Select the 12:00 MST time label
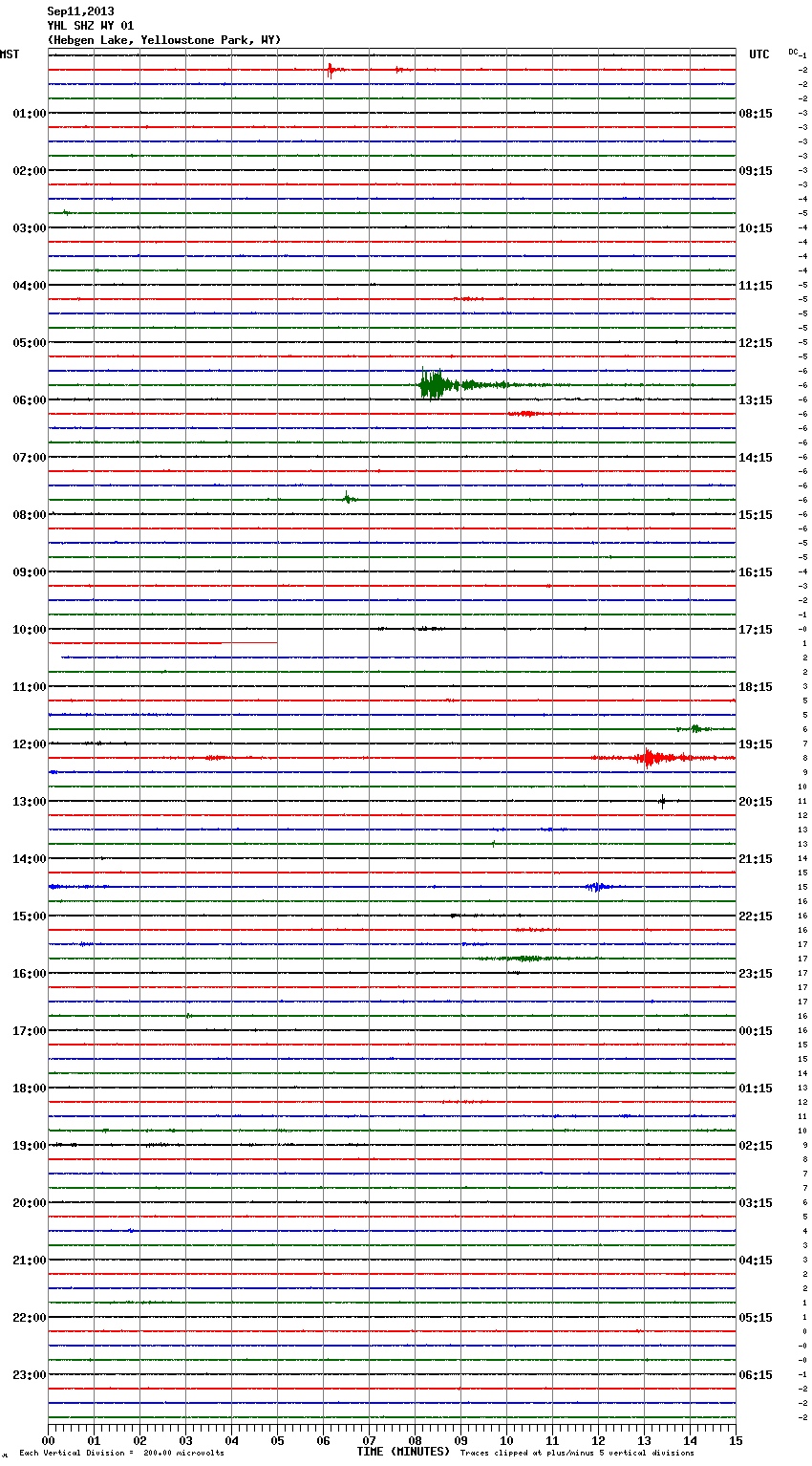The height and width of the screenshot is (1466, 812). pyautogui.click(x=29, y=744)
